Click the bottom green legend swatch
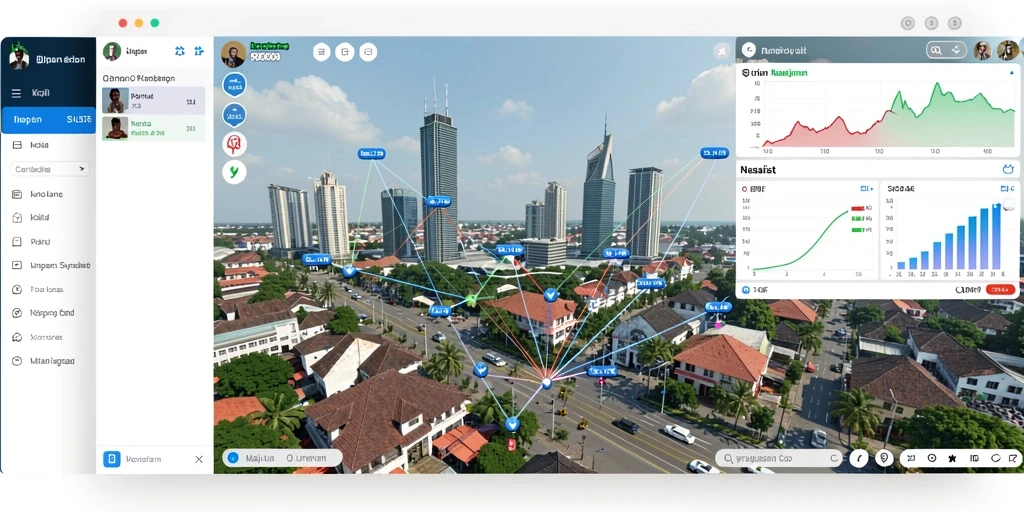 coord(857,230)
